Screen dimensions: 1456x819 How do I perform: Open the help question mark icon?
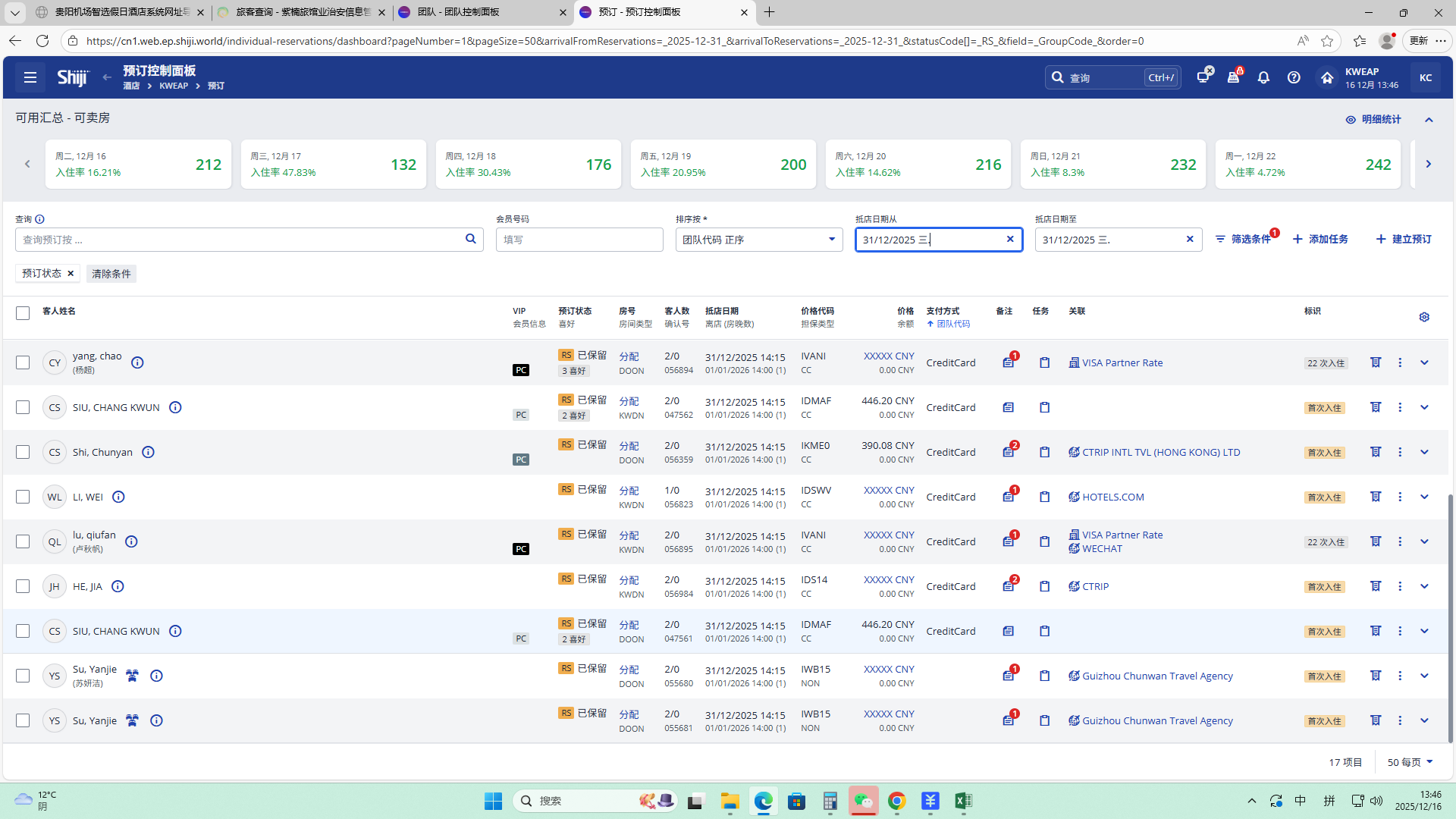pos(1294,77)
